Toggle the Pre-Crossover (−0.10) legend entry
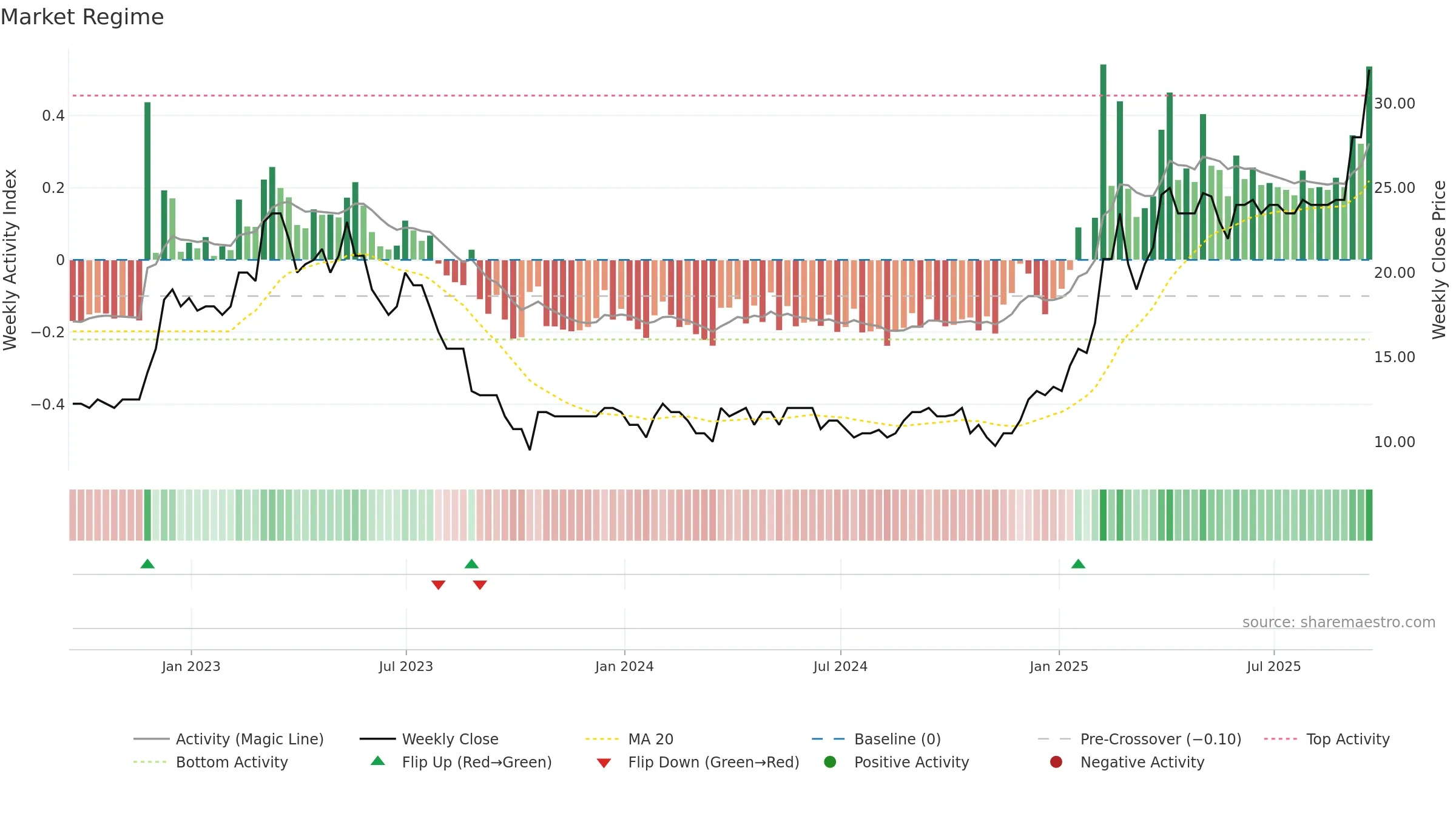Image resolution: width=1456 pixels, height=819 pixels. [x=1139, y=739]
